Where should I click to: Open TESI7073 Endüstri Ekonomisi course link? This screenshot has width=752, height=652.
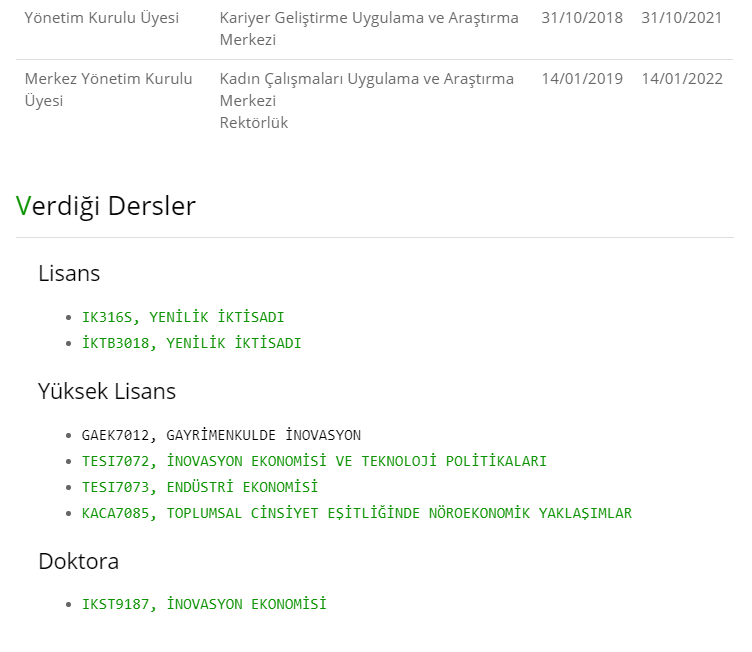tap(200, 487)
